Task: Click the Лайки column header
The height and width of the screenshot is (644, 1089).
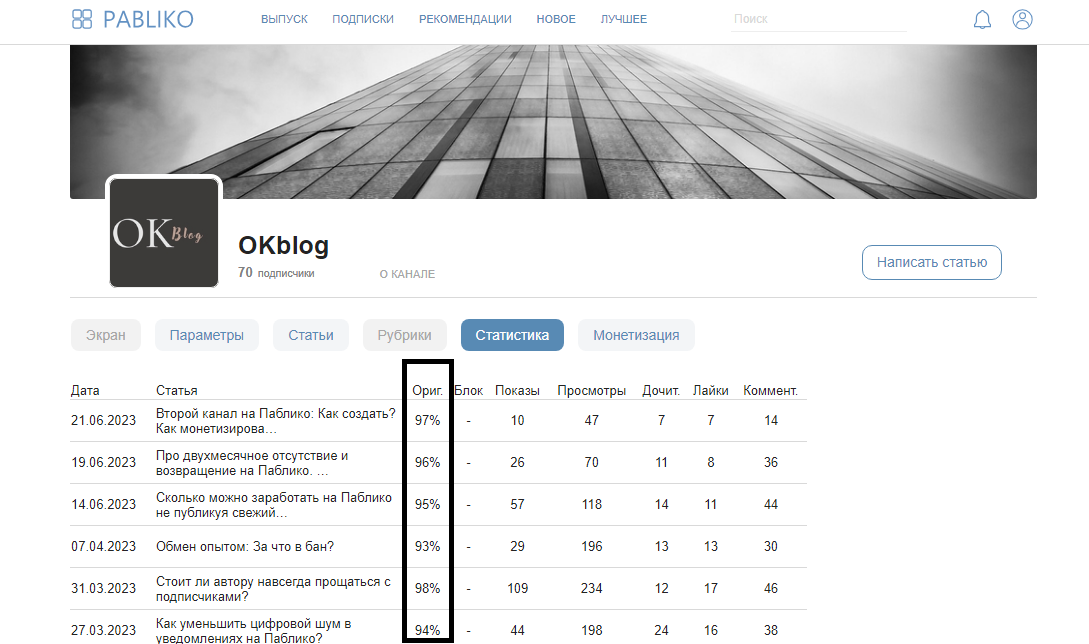Action: [710, 390]
